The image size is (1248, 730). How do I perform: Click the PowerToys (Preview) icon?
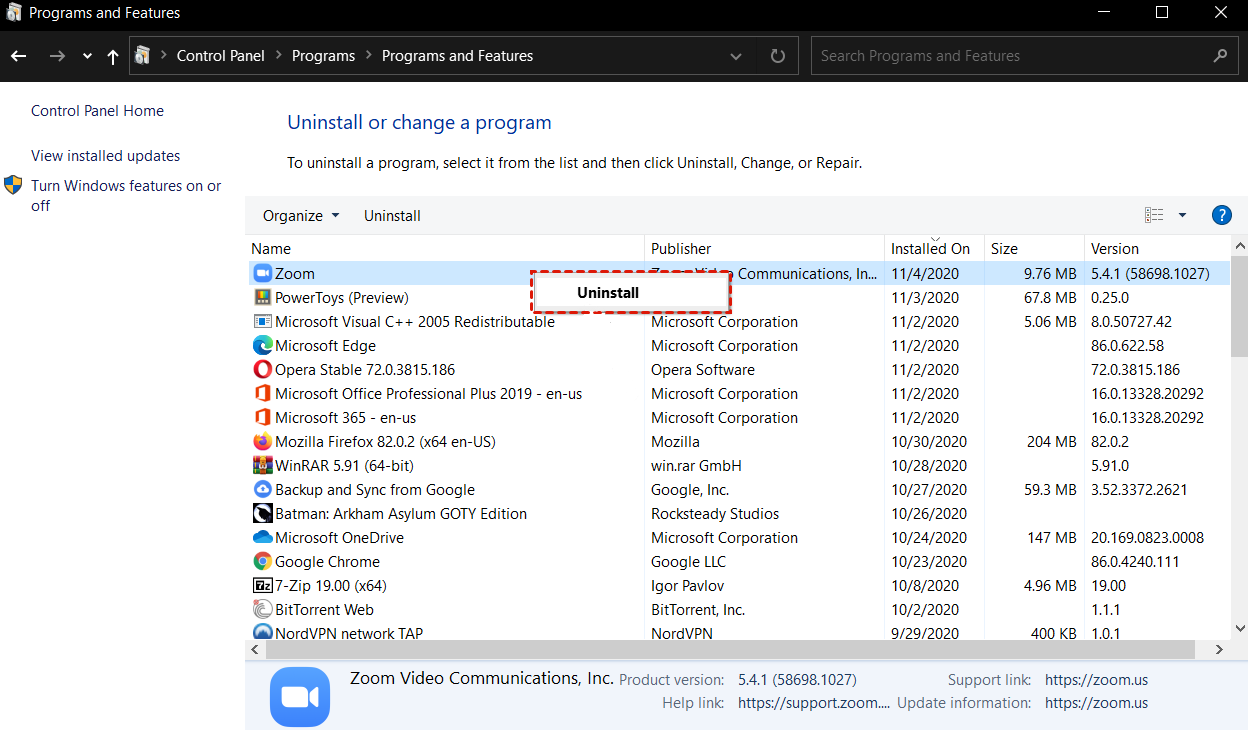tap(262, 297)
